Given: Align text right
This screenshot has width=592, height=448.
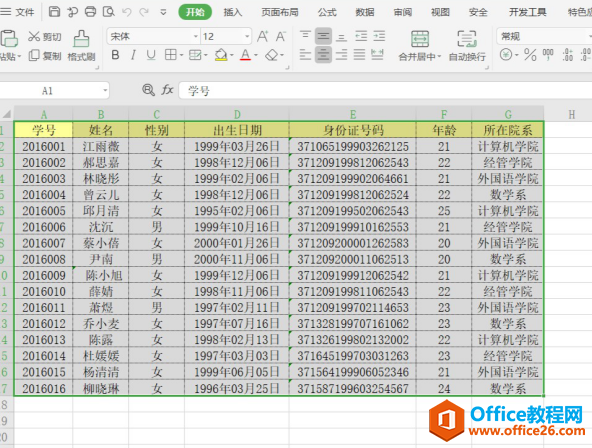Looking at the screenshot, I should coord(341,55).
